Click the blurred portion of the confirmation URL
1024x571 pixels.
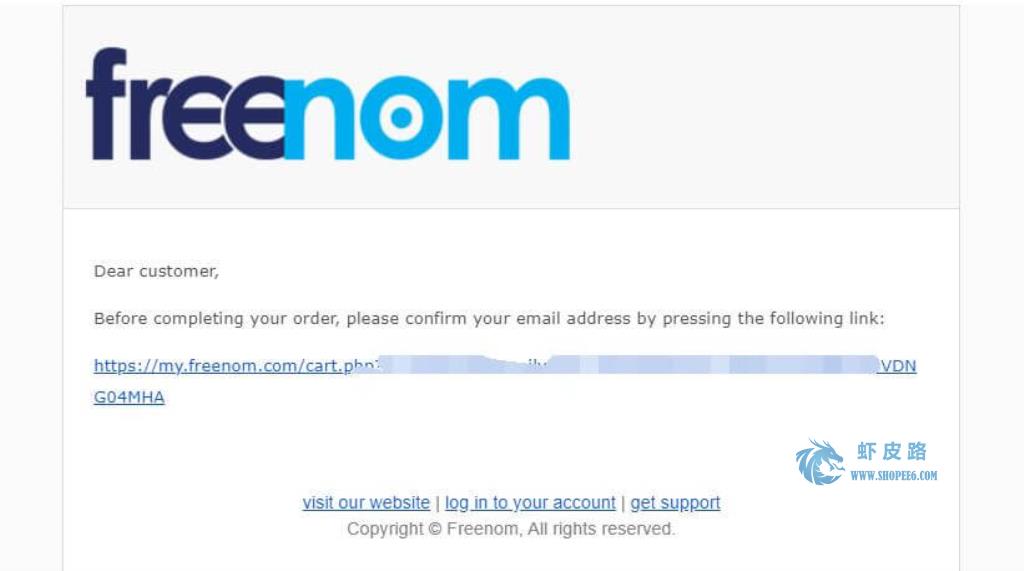pyautogui.click(x=628, y=365)
